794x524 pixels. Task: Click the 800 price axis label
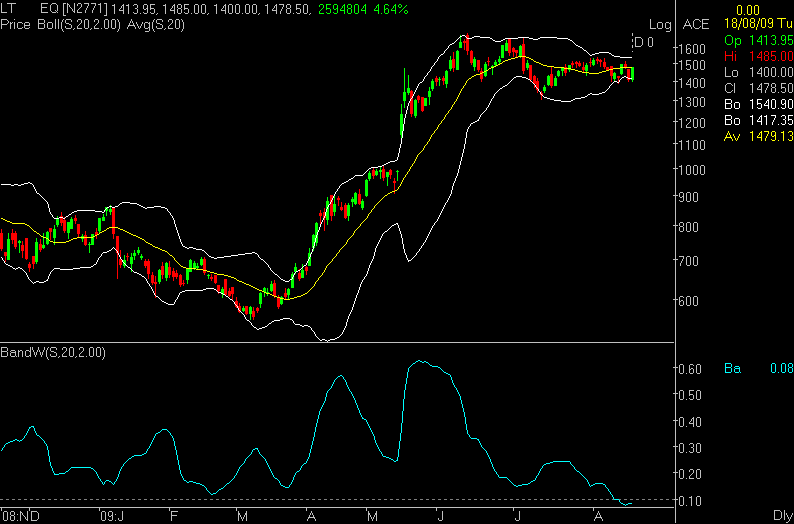point(690,227)
